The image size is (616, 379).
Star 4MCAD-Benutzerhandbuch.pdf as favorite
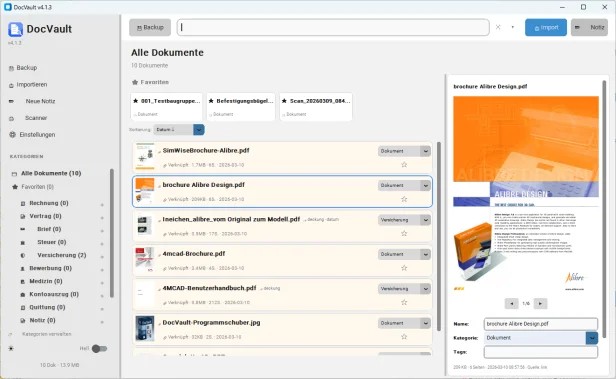click(404, 302)
